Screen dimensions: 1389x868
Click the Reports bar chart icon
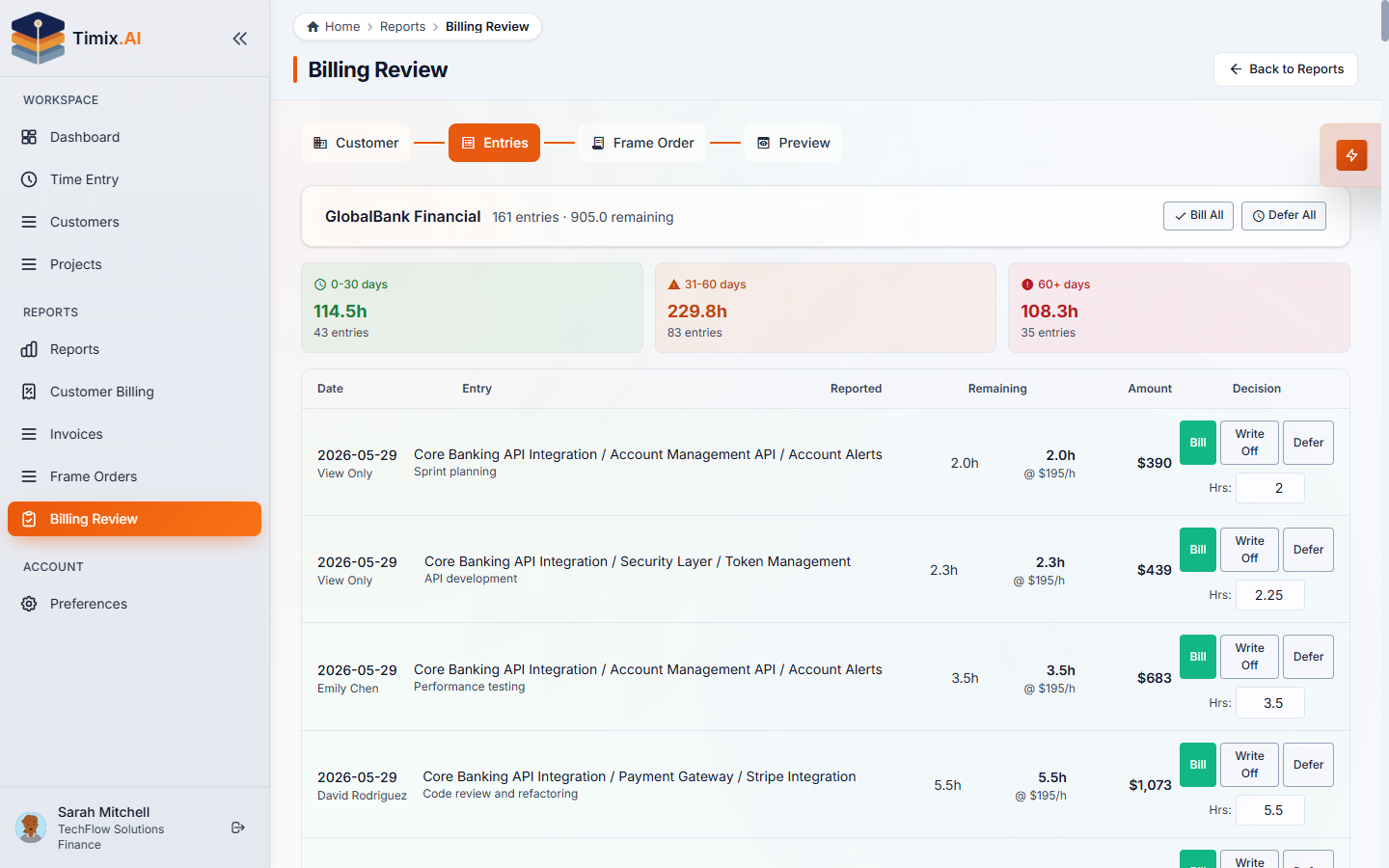(x=29, y=349)
